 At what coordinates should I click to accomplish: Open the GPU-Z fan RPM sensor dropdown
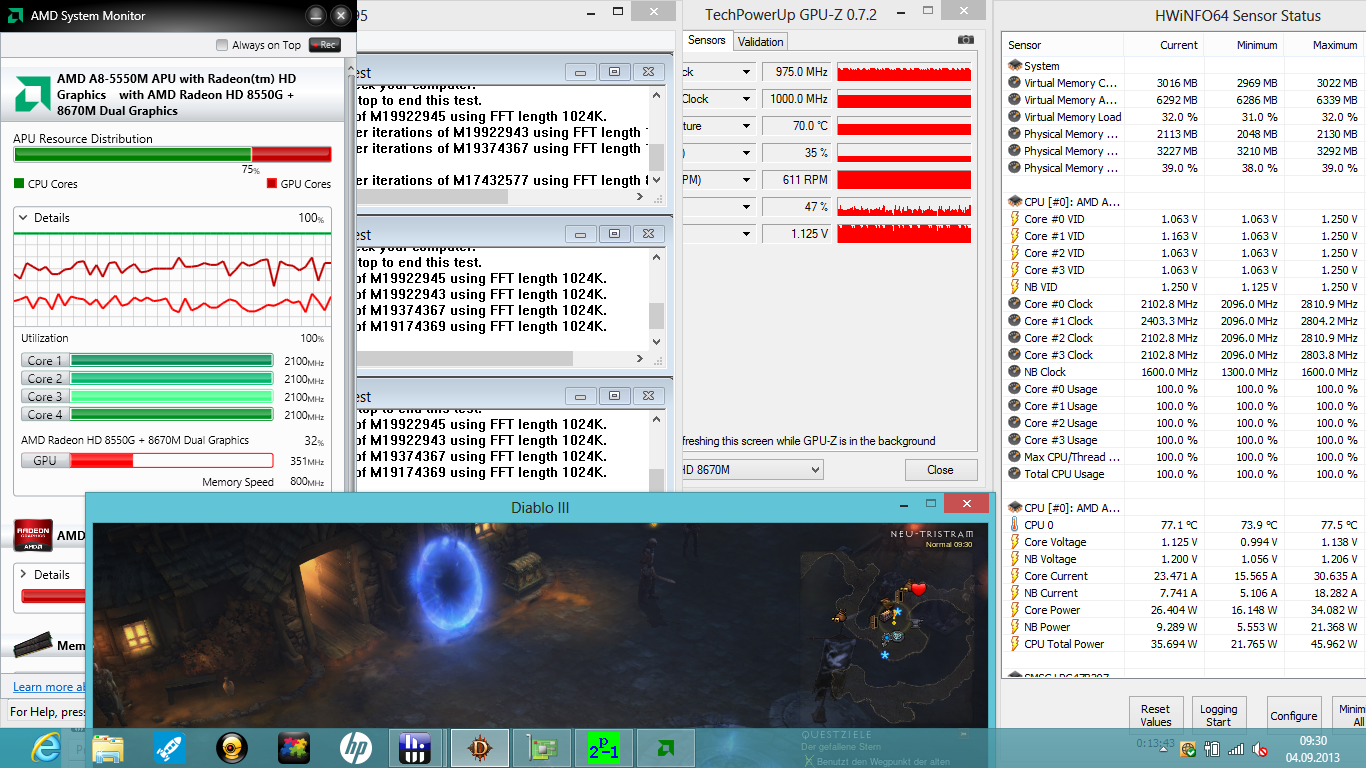click(x=746, y=180)
